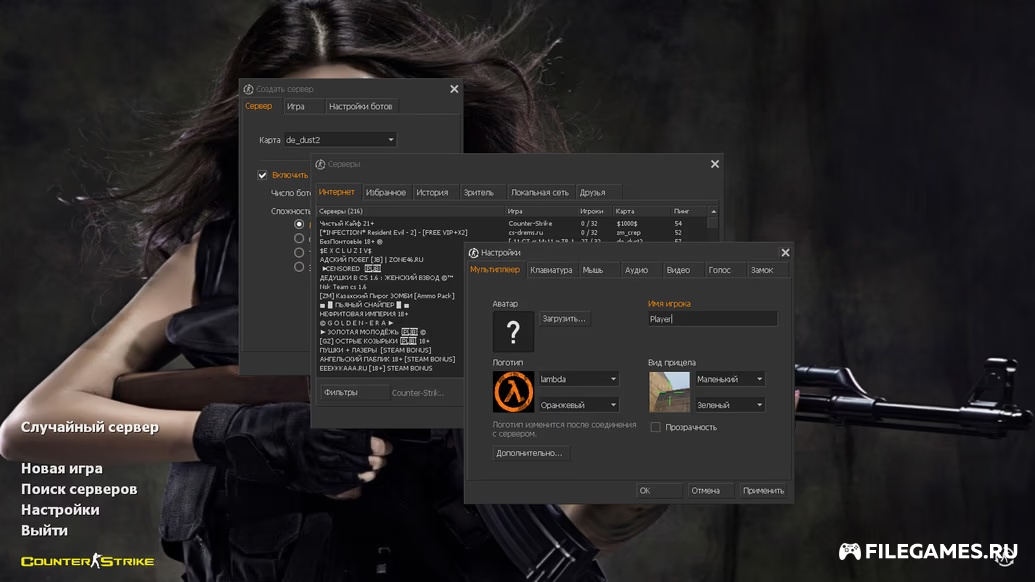Image resolution: width=1035 pixels, height=582 pixels.
Task: Expand the Маленький crosshair size dropdown
Action: (x=729, y=379)
